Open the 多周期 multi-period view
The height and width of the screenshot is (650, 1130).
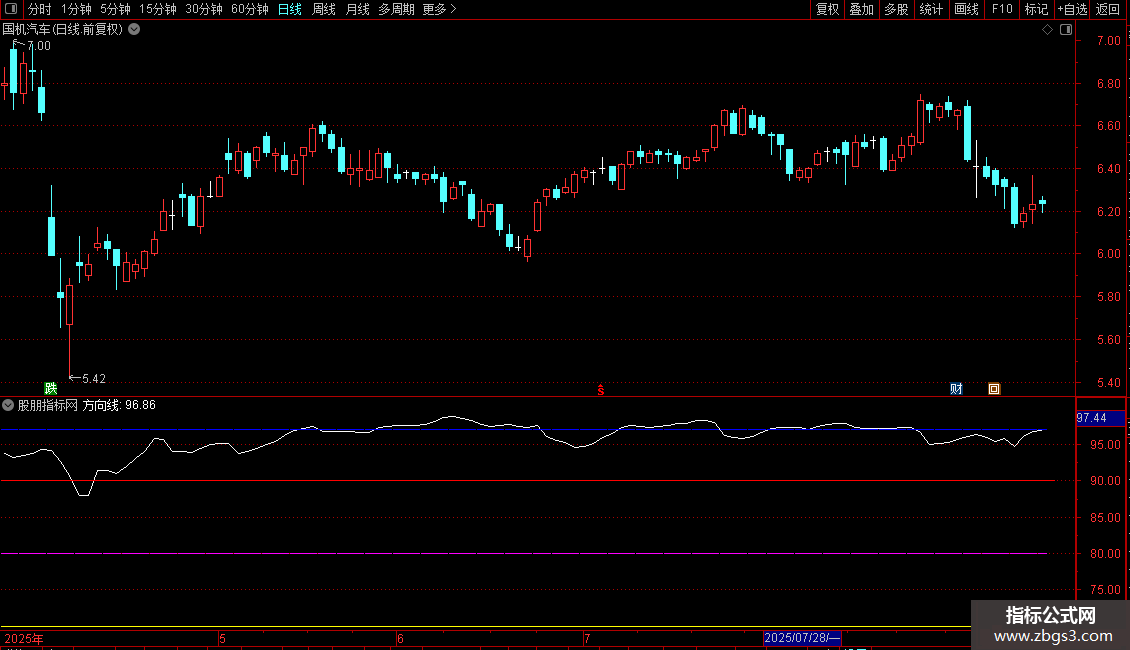[396, 9]
